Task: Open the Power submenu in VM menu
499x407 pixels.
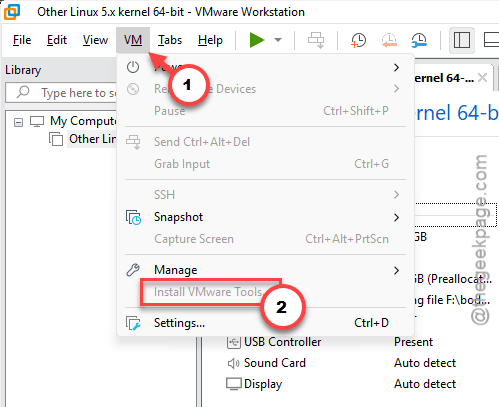Action: [265, 67]
